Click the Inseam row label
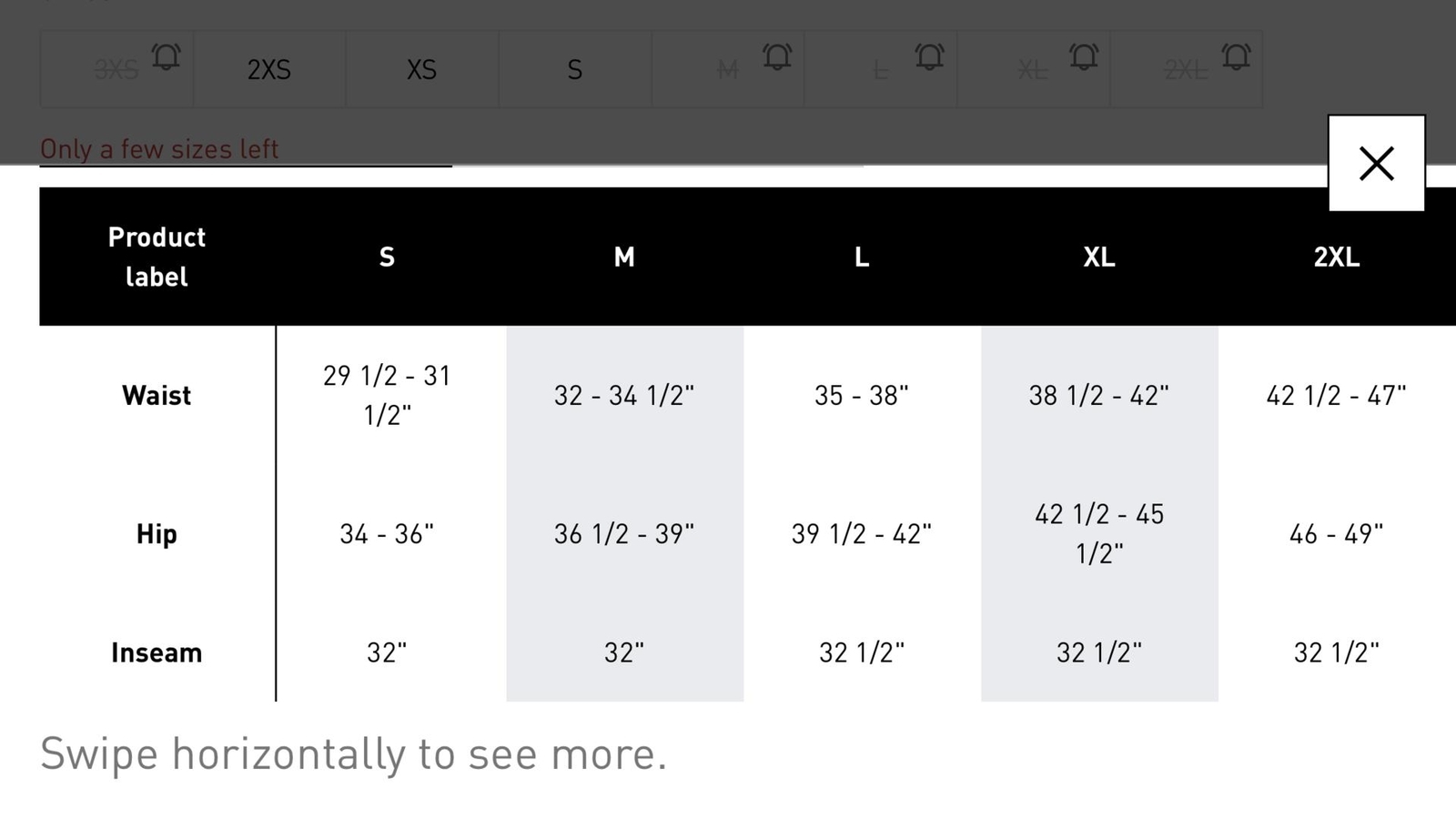1456x819 pixels. [157, 652]
